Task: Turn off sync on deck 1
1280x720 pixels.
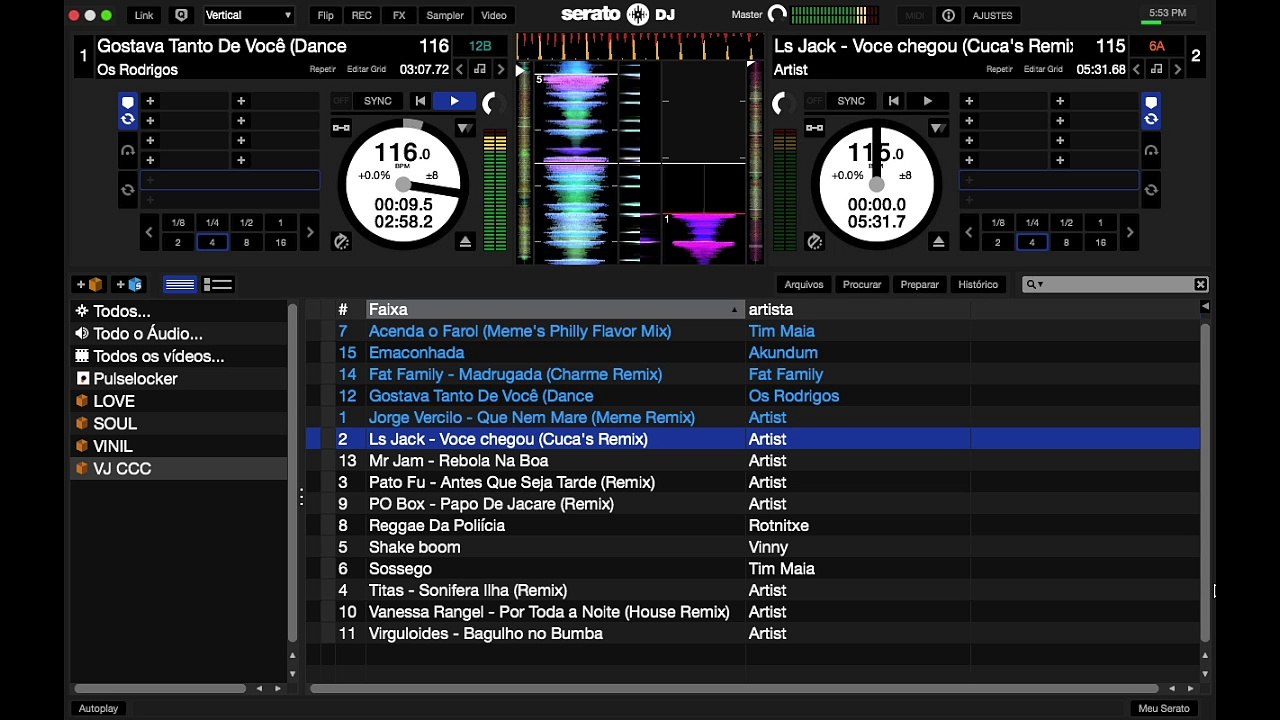Action: (x=341, y=101)
